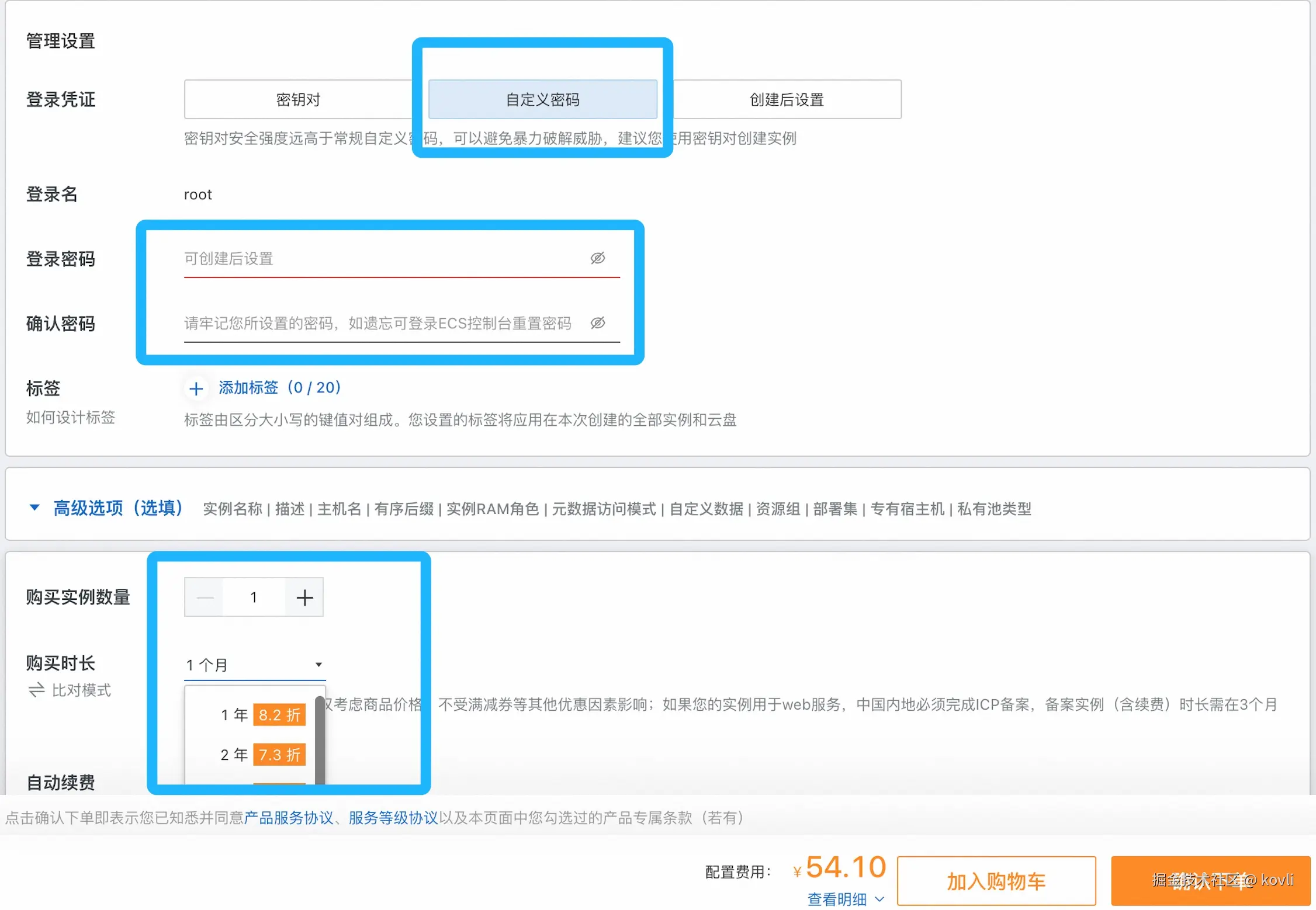
Task: Select the 密钥对 credential option
Action: click(298, 100)
